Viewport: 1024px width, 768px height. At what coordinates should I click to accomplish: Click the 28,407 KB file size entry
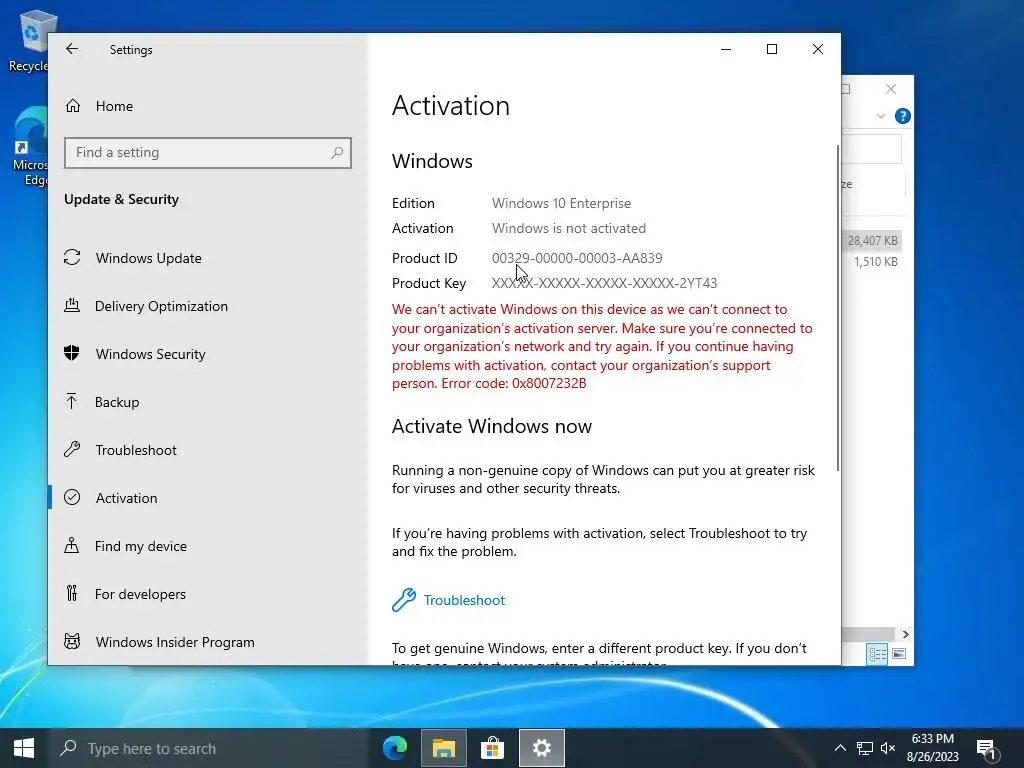872,240
